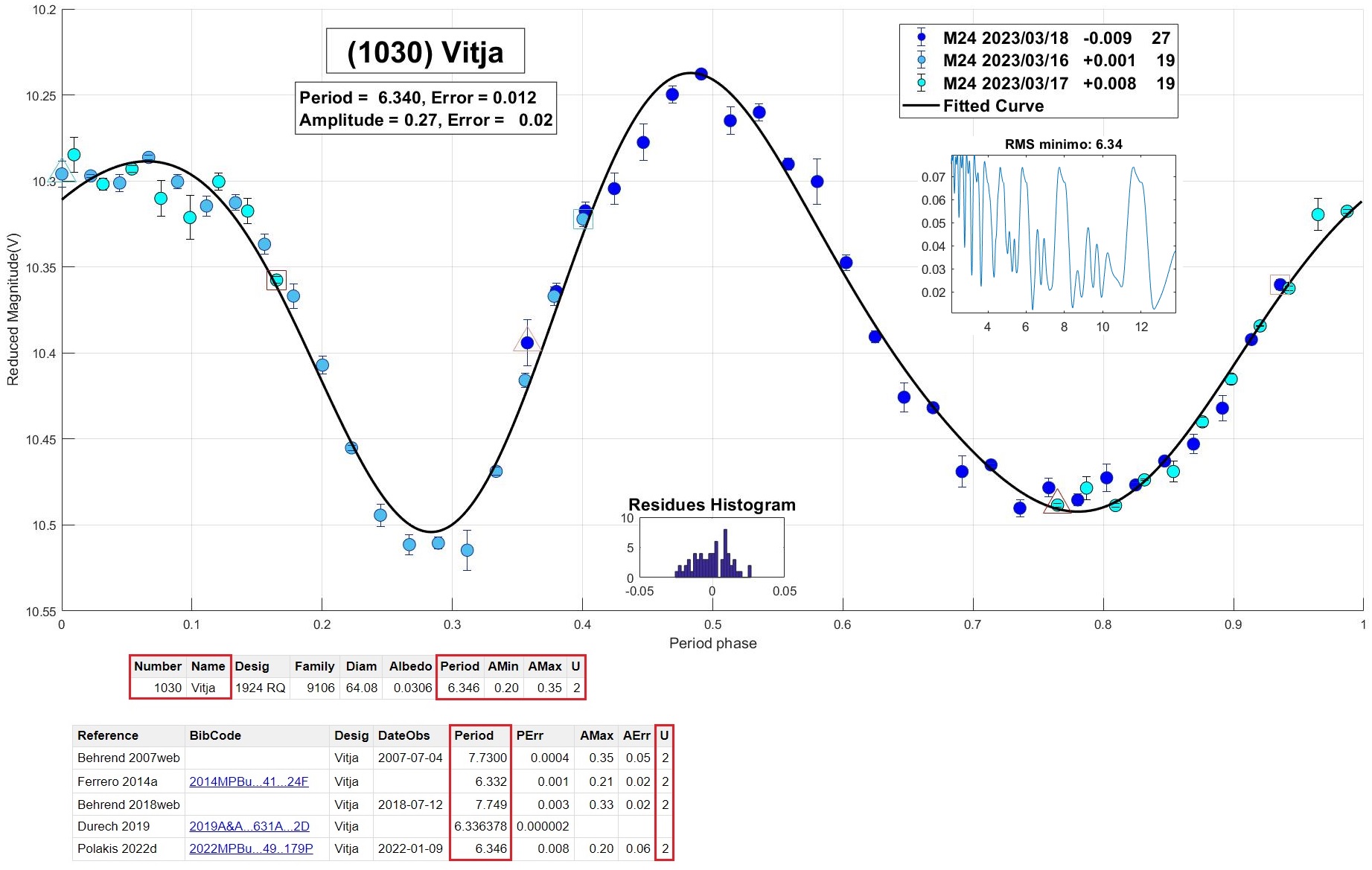
Task: Click the RMS minimo: 6.34 inset title
Action: click(x=1063, y=144)
